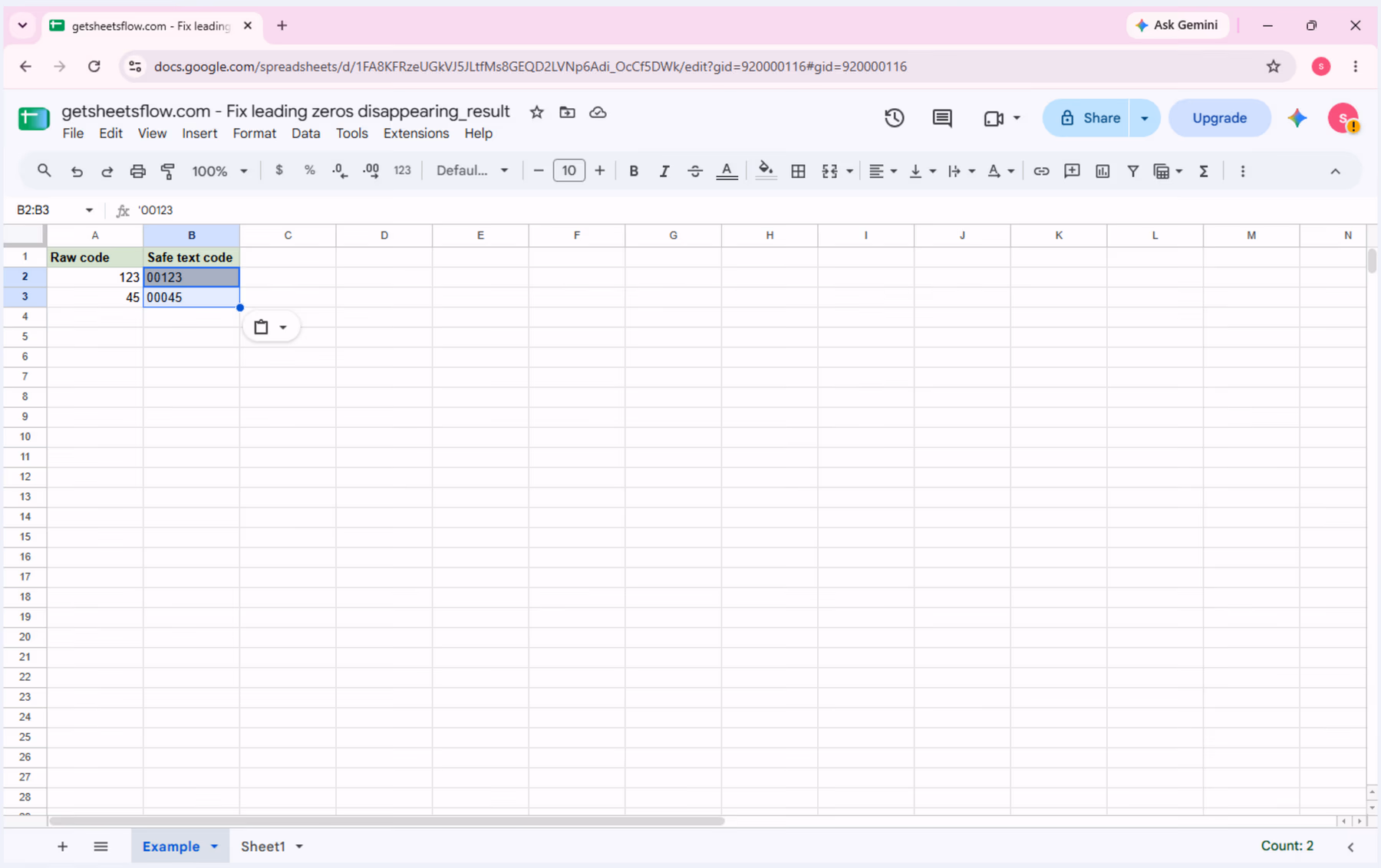Viewport: 1381px width, 868px height.
Task: Click the Undo arrow in toolbar
Action: tap(77, 171)
